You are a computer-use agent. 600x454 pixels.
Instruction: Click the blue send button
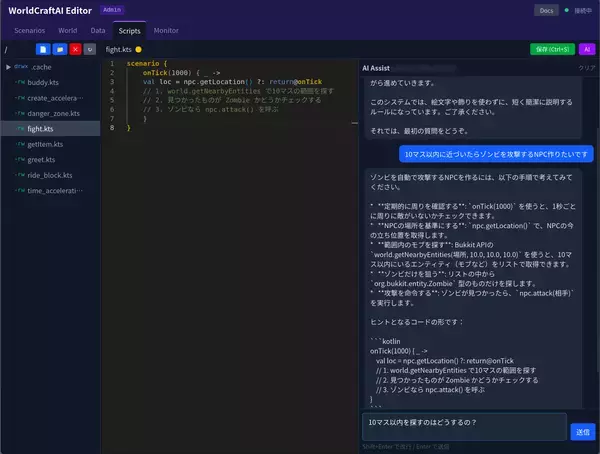(583, 432)
